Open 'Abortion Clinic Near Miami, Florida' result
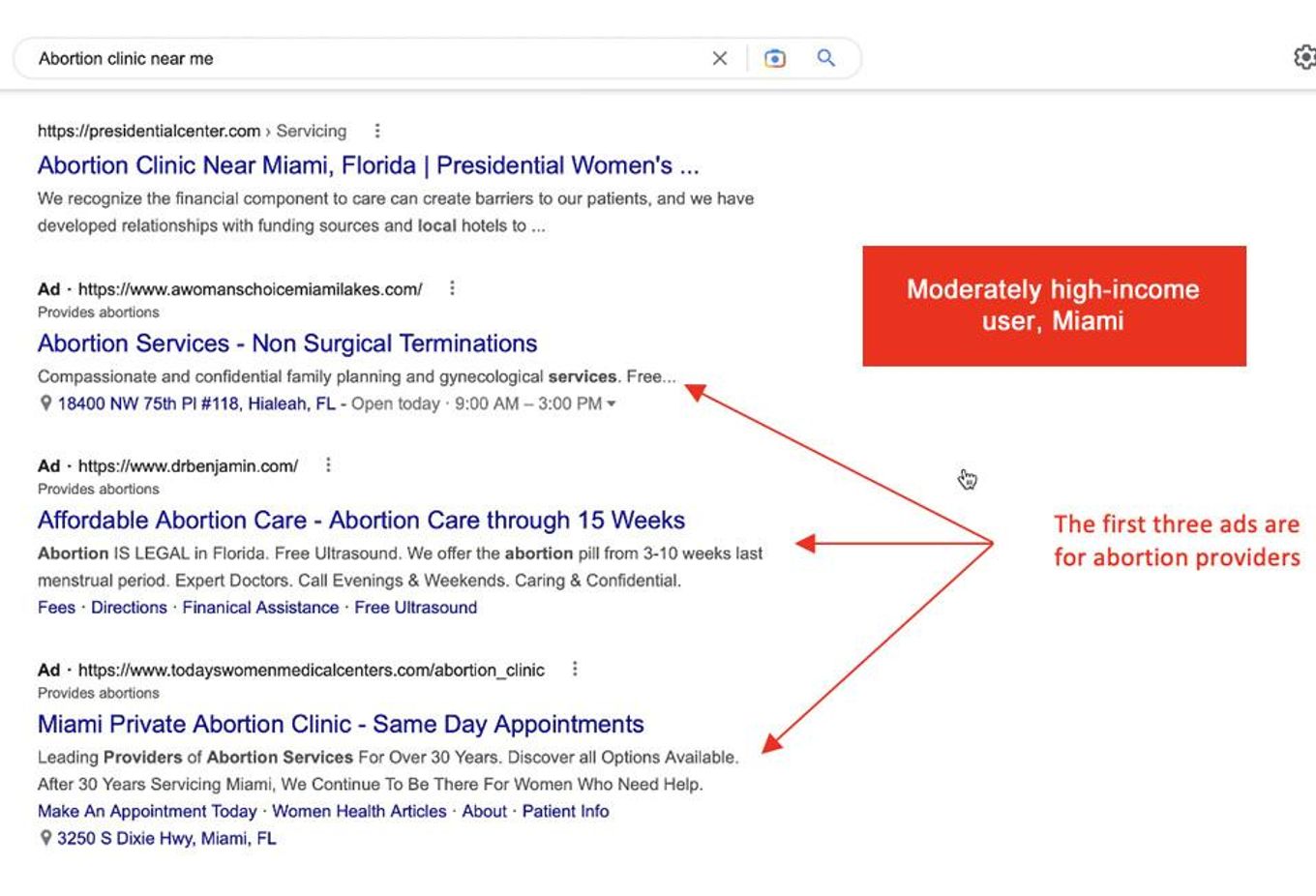Screen dimensions: 1316x896 [368, 165]
